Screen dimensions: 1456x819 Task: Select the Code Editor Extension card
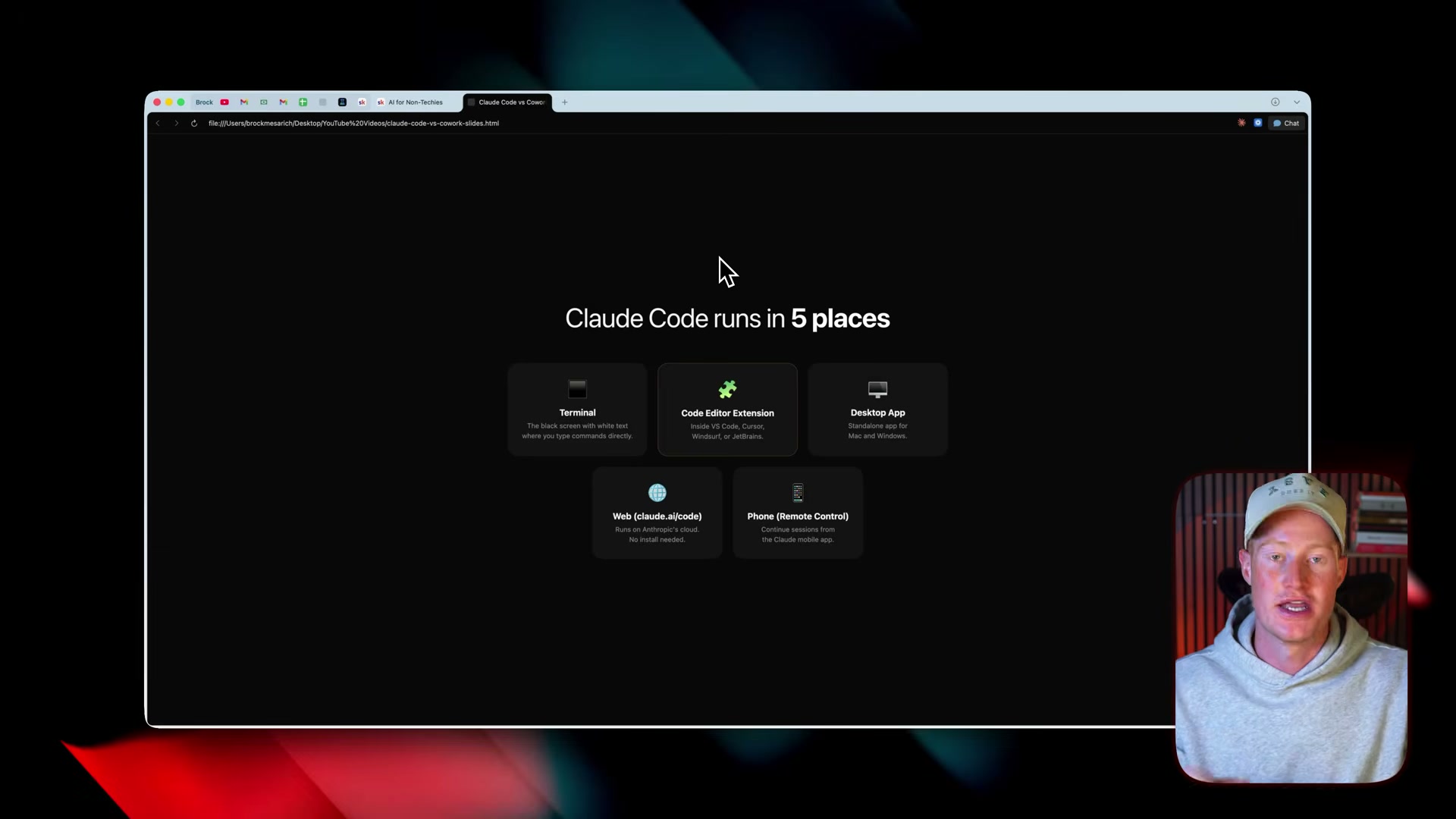coord(727,409)
